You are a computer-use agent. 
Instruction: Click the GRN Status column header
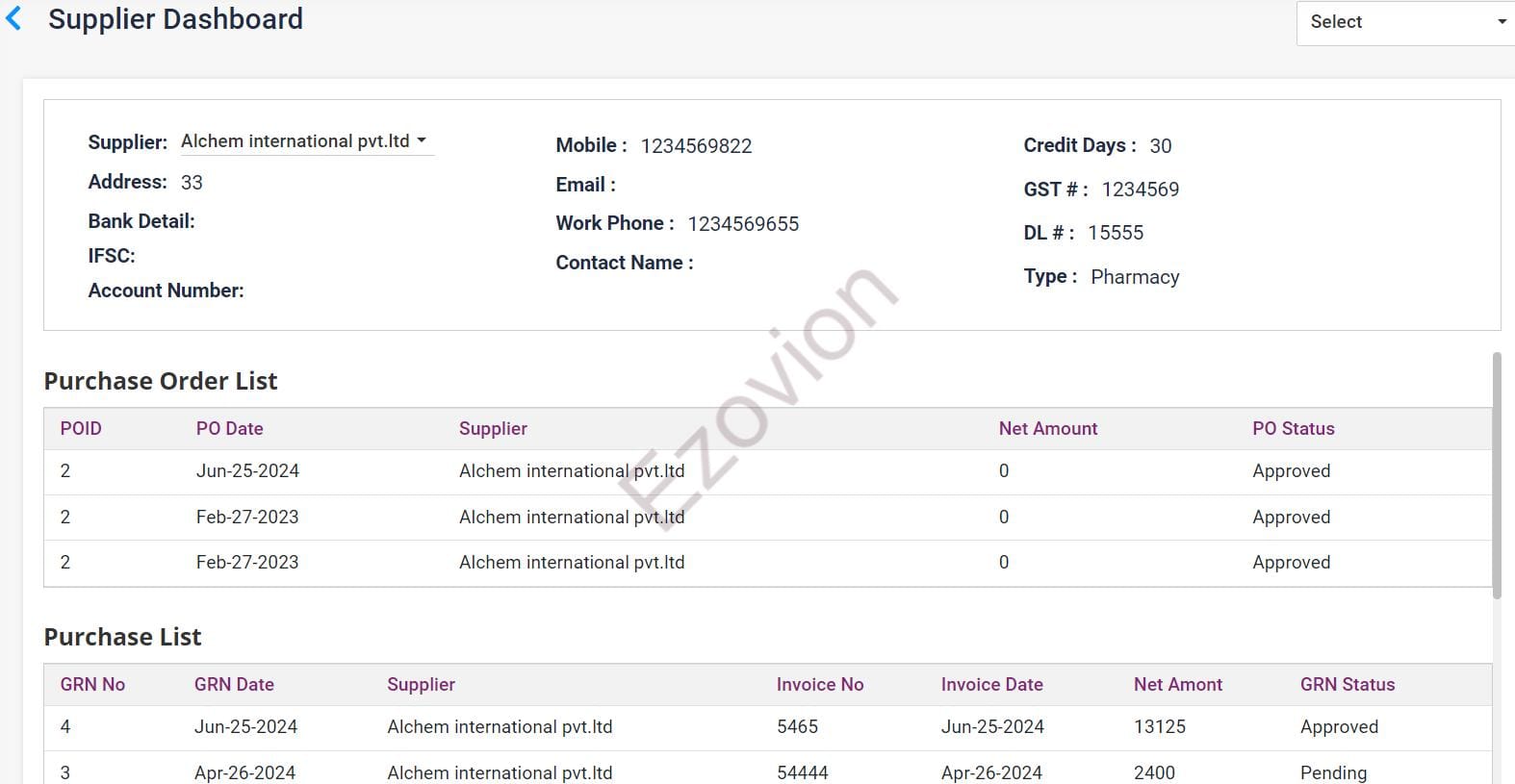pos(1347,685)
